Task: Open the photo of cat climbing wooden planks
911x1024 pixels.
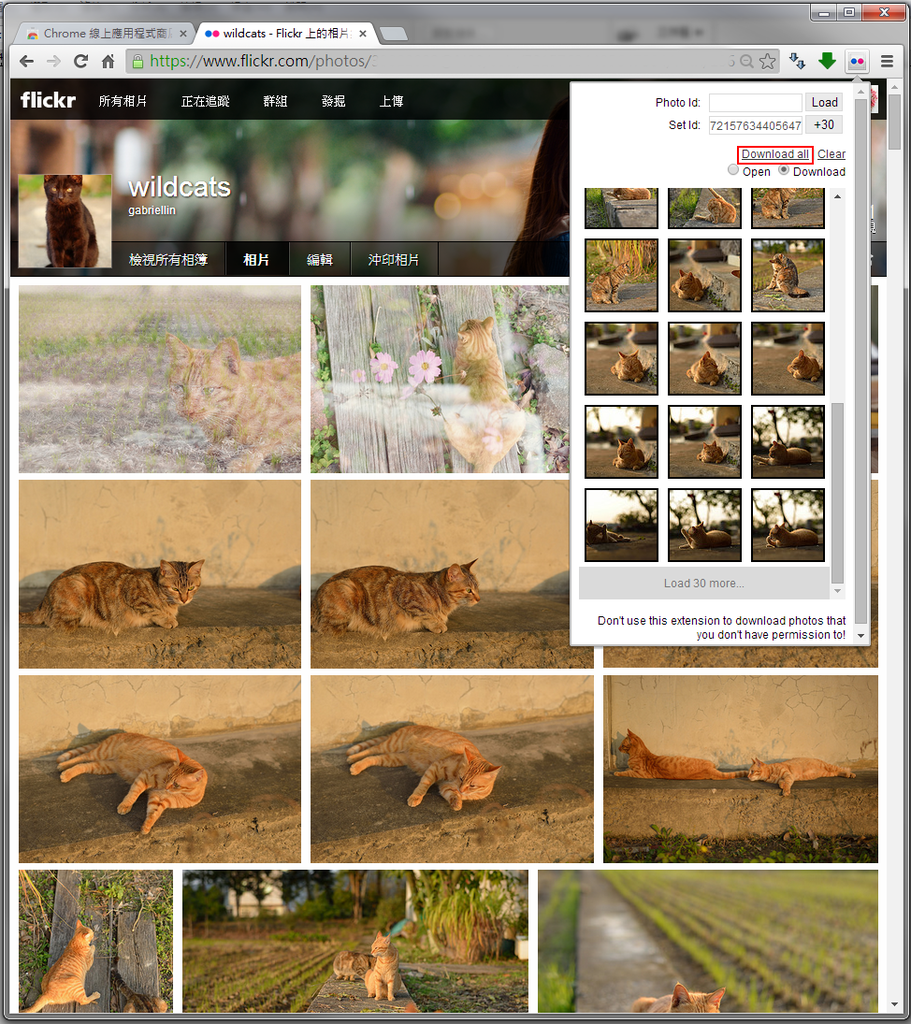Action: click(96, 940)
